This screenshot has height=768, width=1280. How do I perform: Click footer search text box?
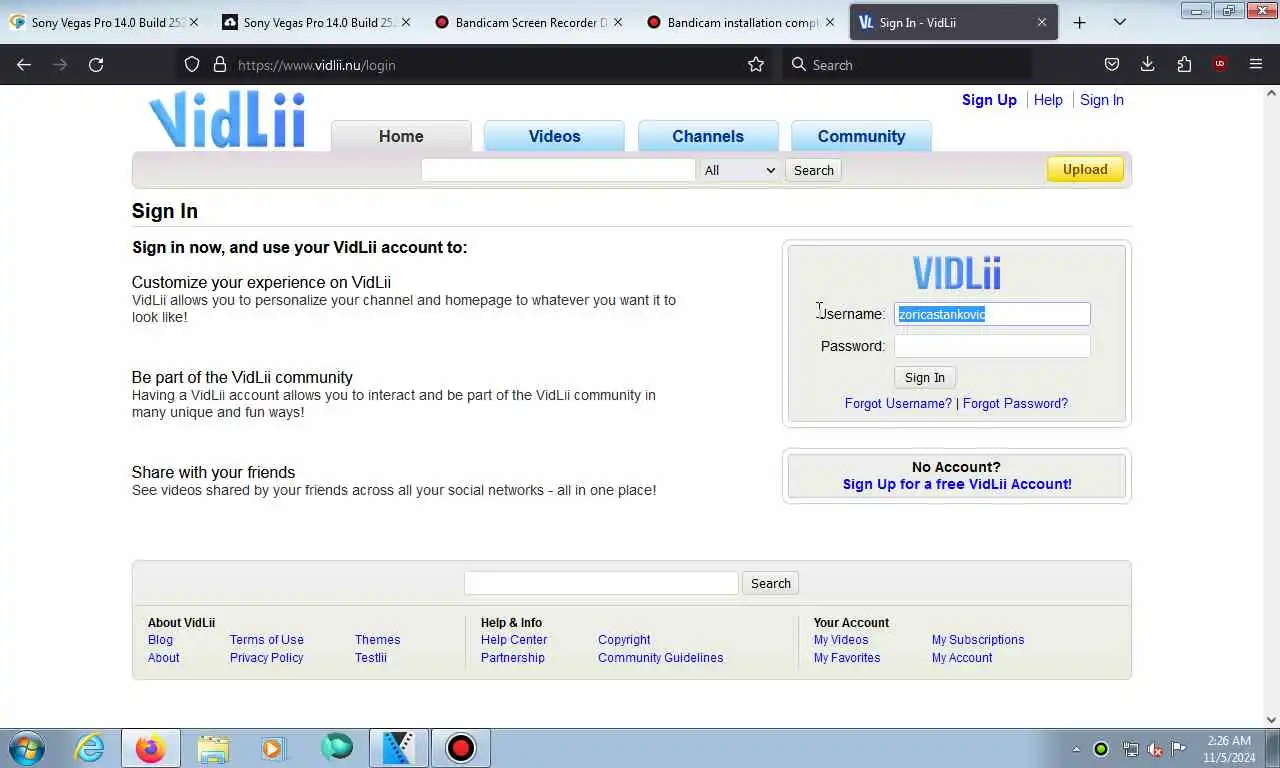click(x=601, y=583)
